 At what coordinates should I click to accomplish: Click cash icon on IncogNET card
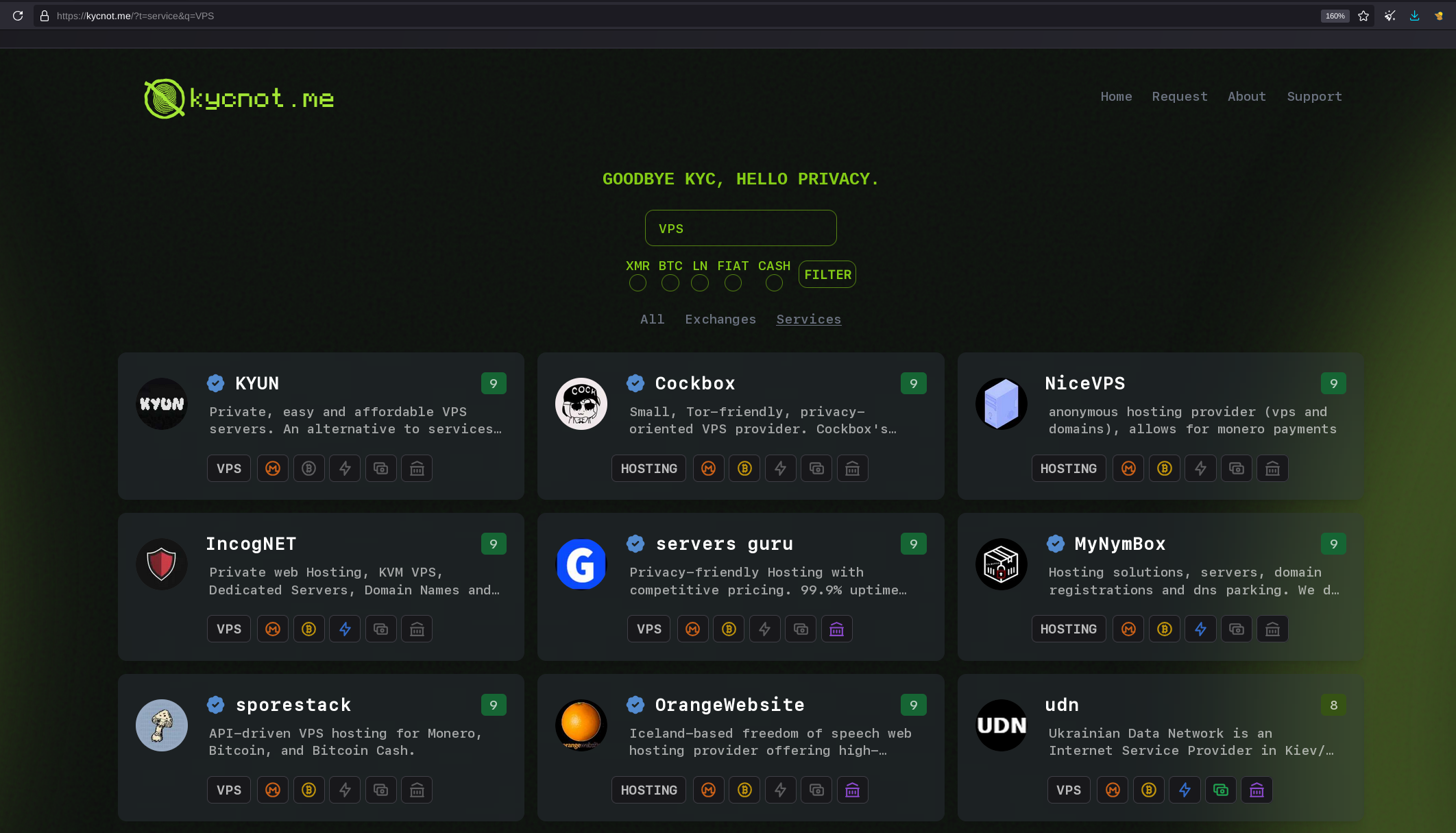click(x=381, y=629)
